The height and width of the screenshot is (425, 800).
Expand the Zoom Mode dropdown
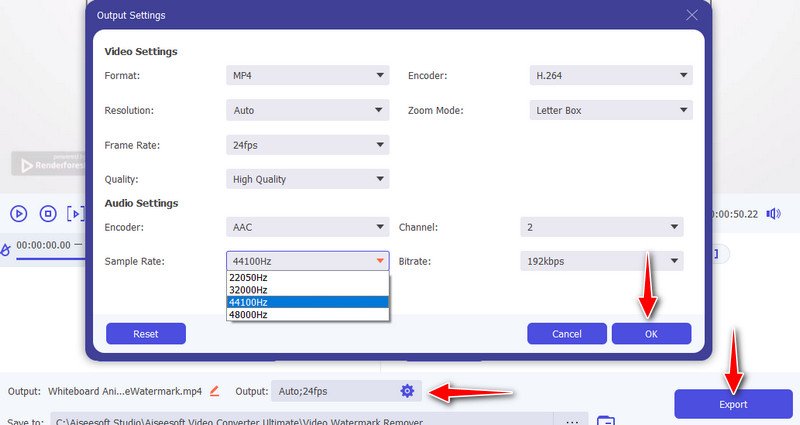click(x=610, y=110)
